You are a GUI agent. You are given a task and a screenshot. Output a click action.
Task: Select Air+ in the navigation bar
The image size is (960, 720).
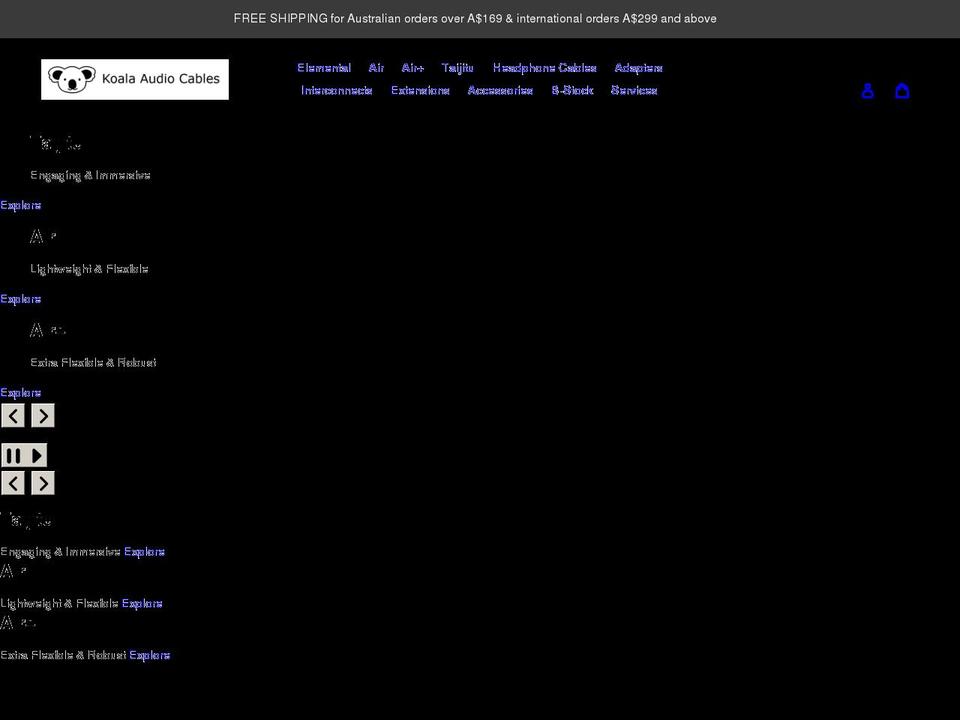coord(413,68)
